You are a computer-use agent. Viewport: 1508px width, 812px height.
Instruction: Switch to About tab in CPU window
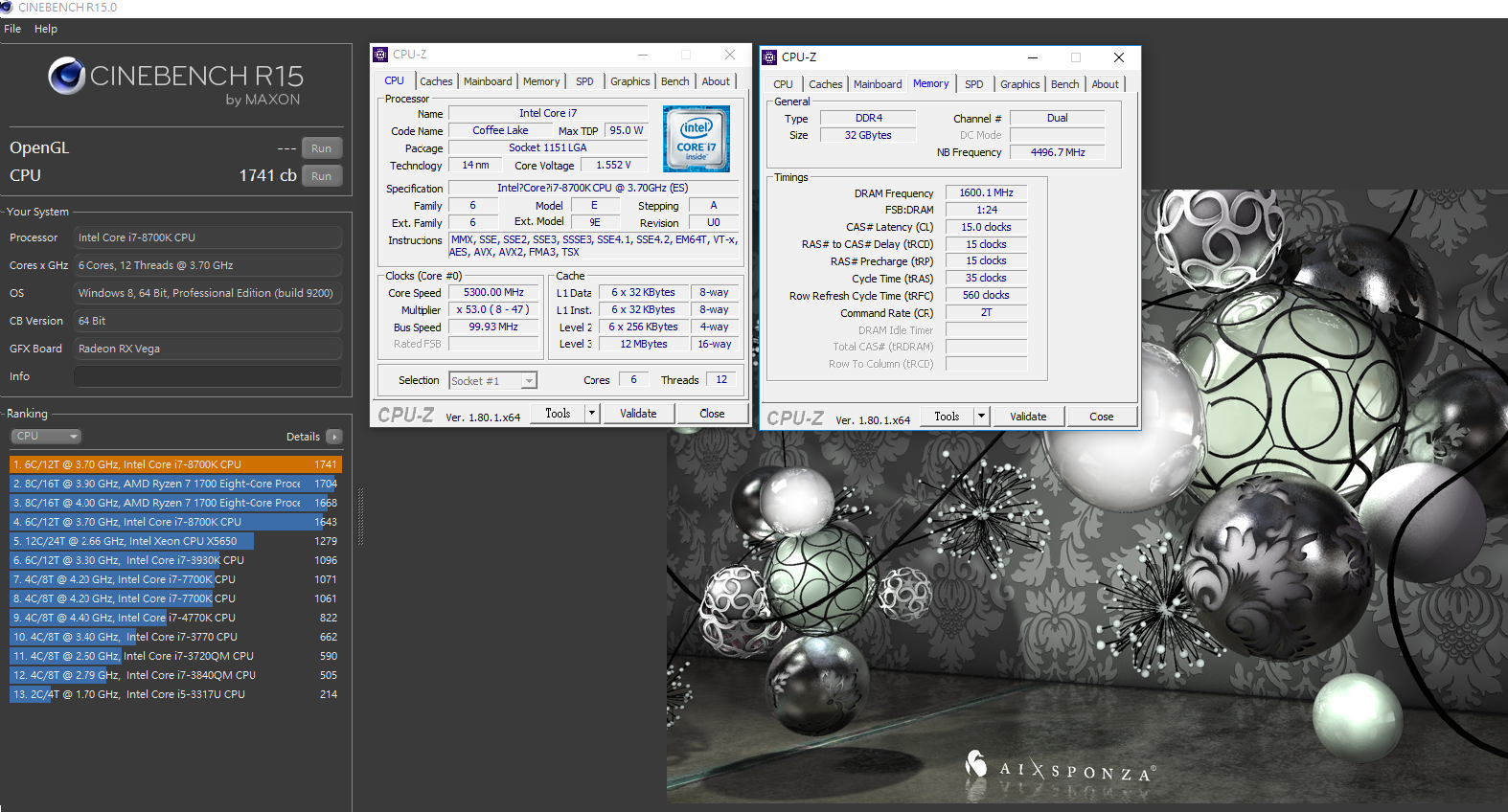716,81
